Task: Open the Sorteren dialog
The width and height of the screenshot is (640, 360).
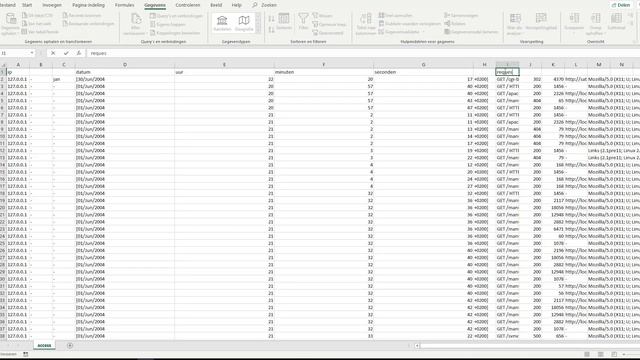Action: point(284,22)
